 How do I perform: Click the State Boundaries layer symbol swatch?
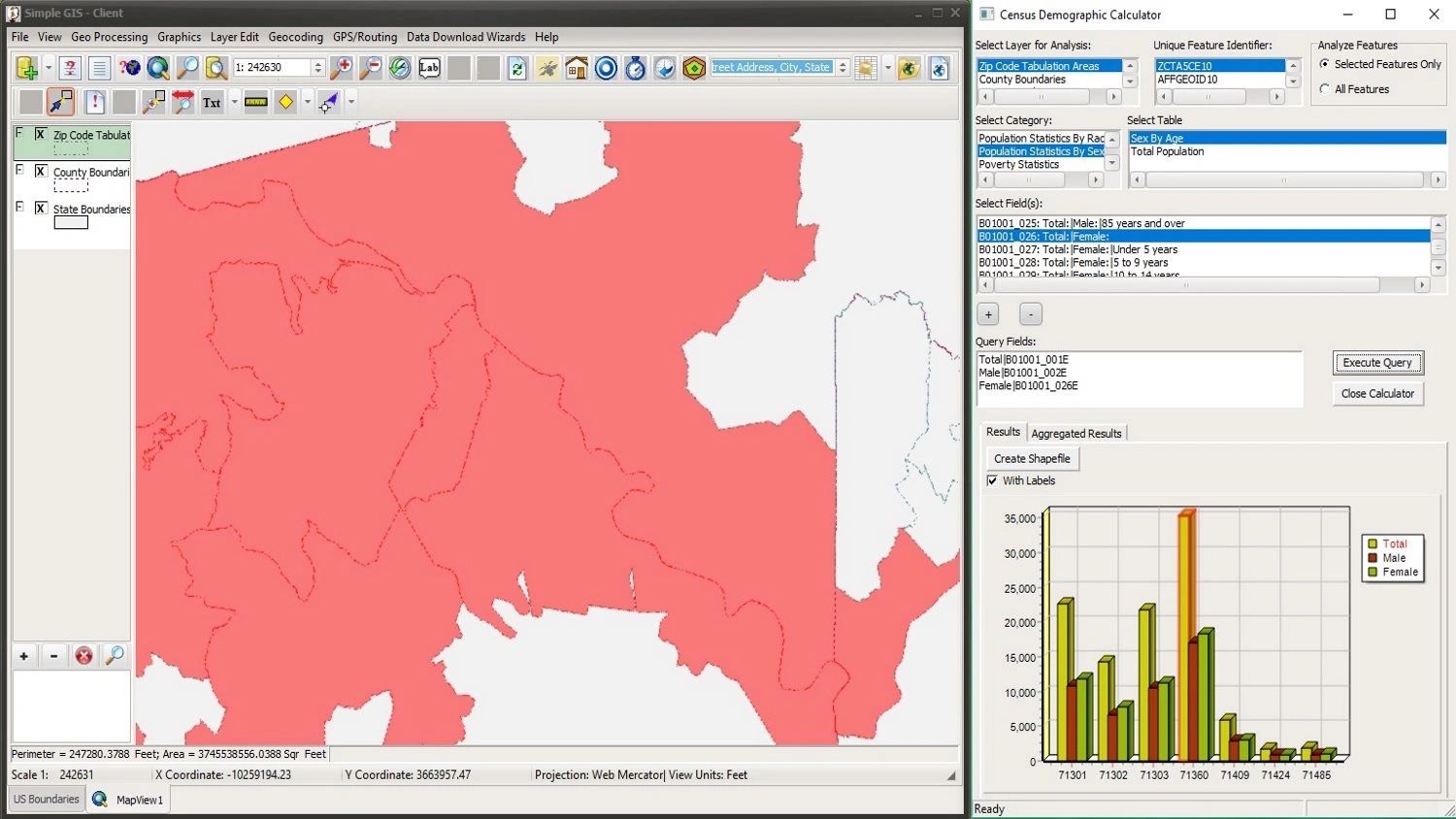point(71,223)
